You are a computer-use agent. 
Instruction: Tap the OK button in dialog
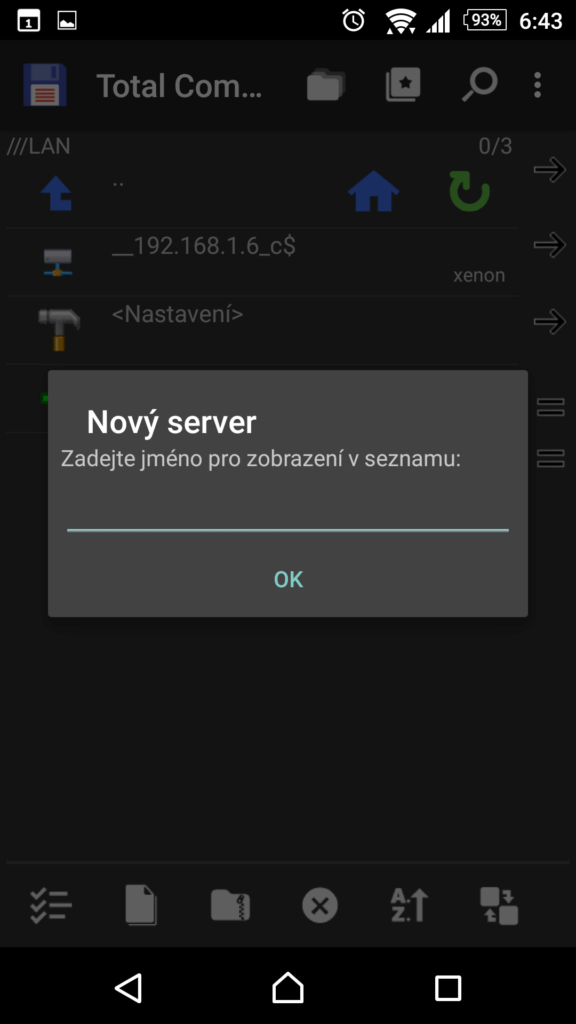pyautogui.click(x=288, y=579)
